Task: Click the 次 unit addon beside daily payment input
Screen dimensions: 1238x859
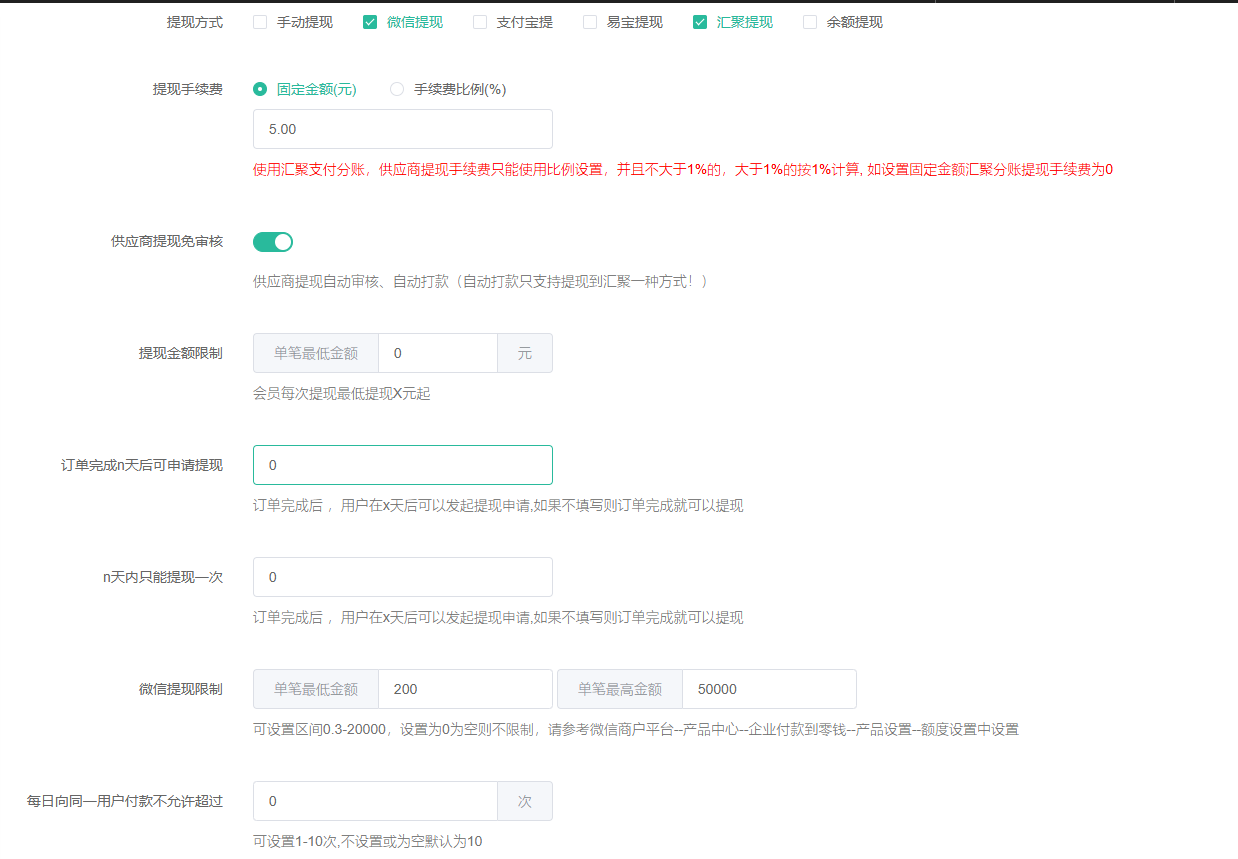Action: [x=525, y=801]
